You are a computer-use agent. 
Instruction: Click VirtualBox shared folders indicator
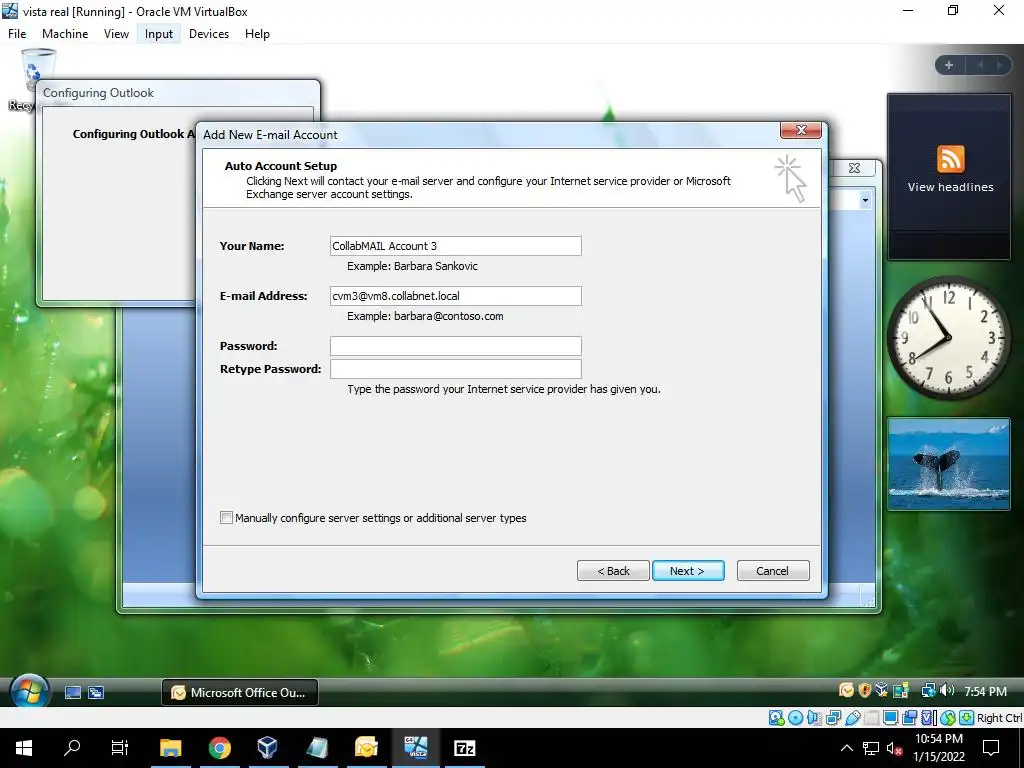[x=872, y=718]
